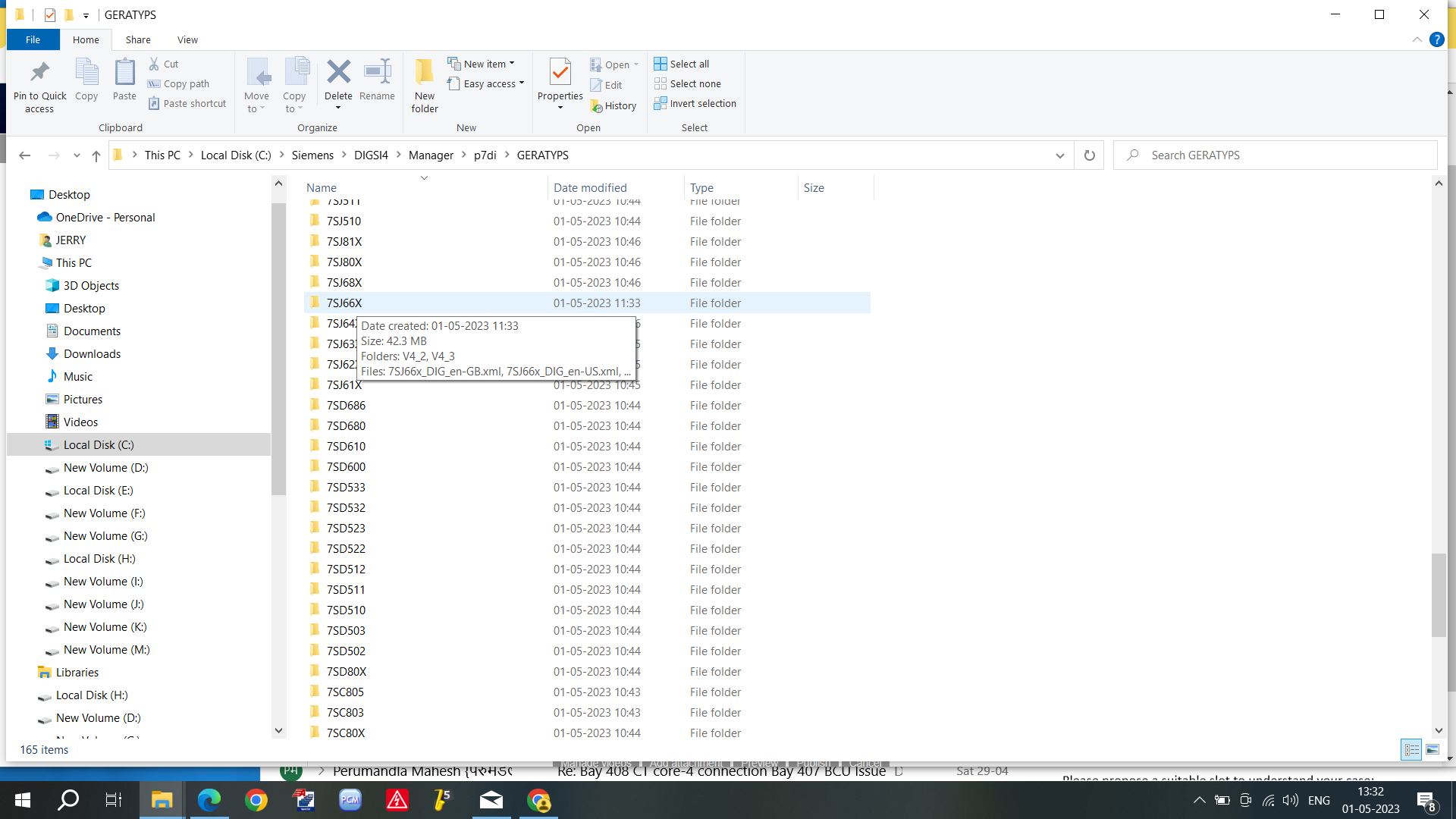Click the Rename icon in ribbon

click(377, 73)
